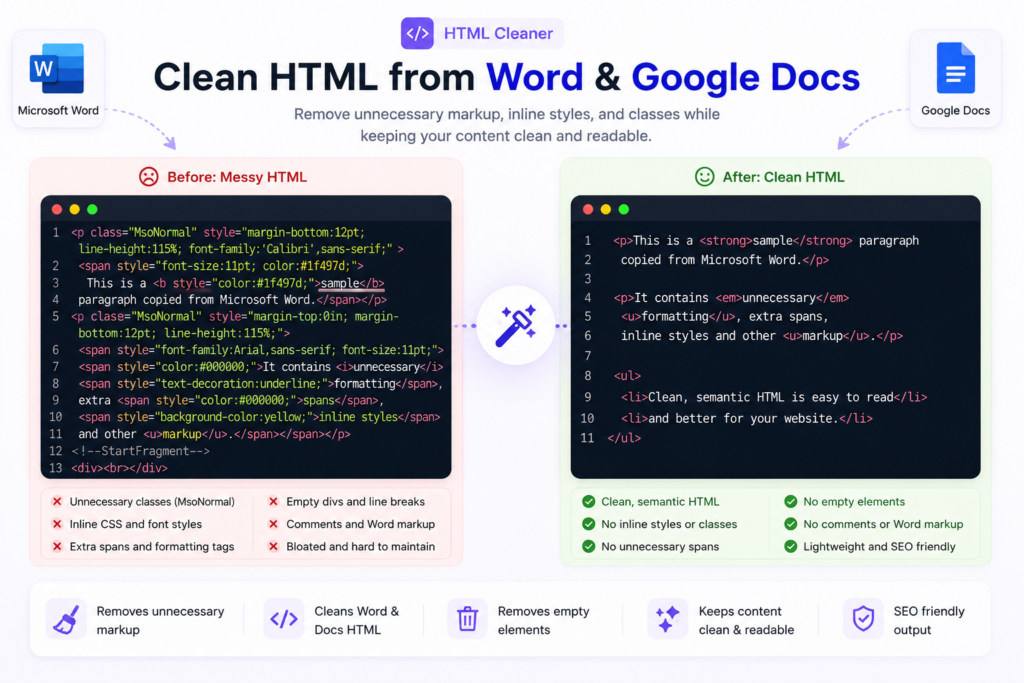This screenshot has width=1024, height=683.
Task: Click the red X beside Bloated and hard to maintain
Action: click(x=274, y=547)
